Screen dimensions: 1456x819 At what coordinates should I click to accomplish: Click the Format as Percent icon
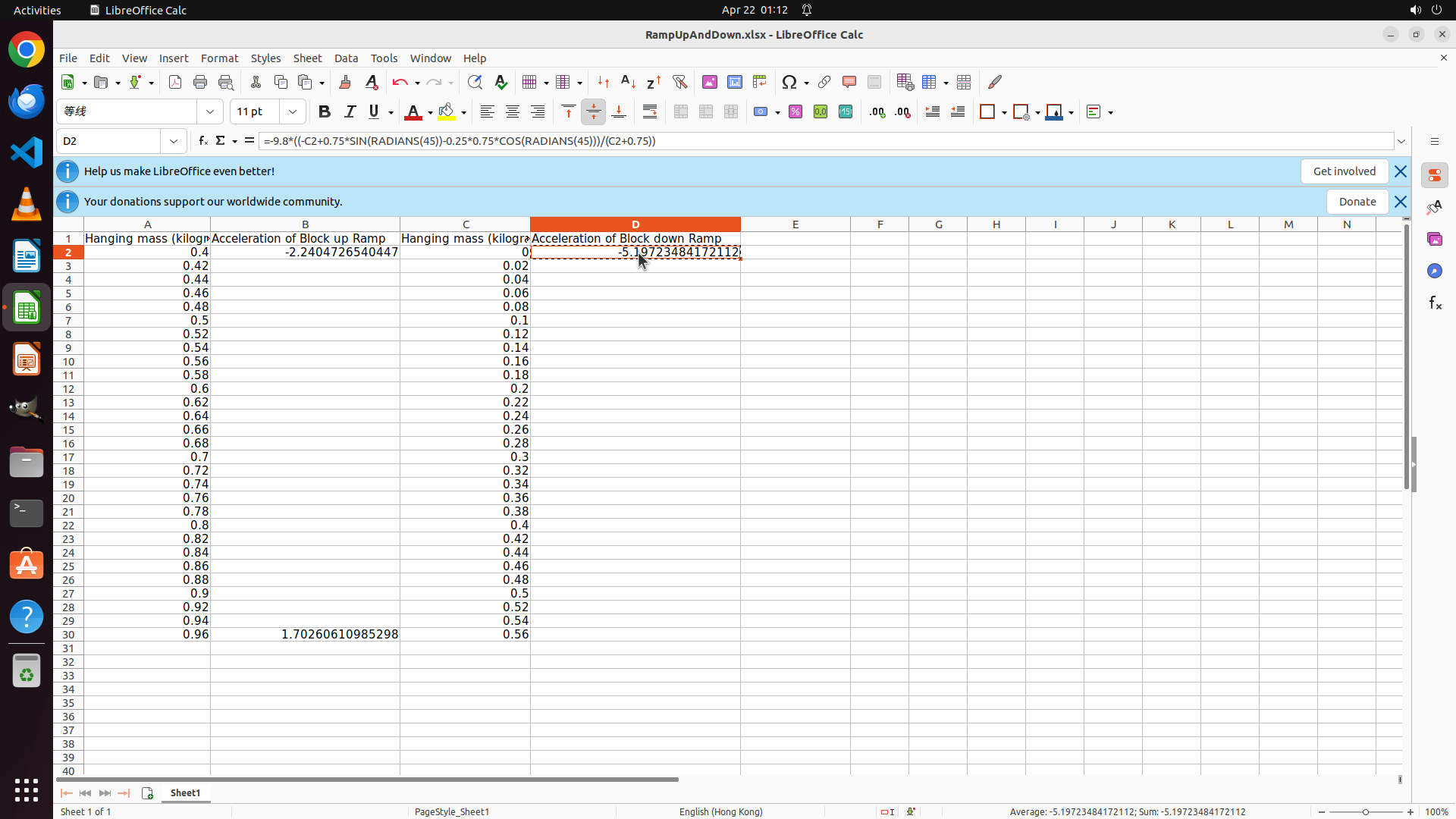click(795, 112)
